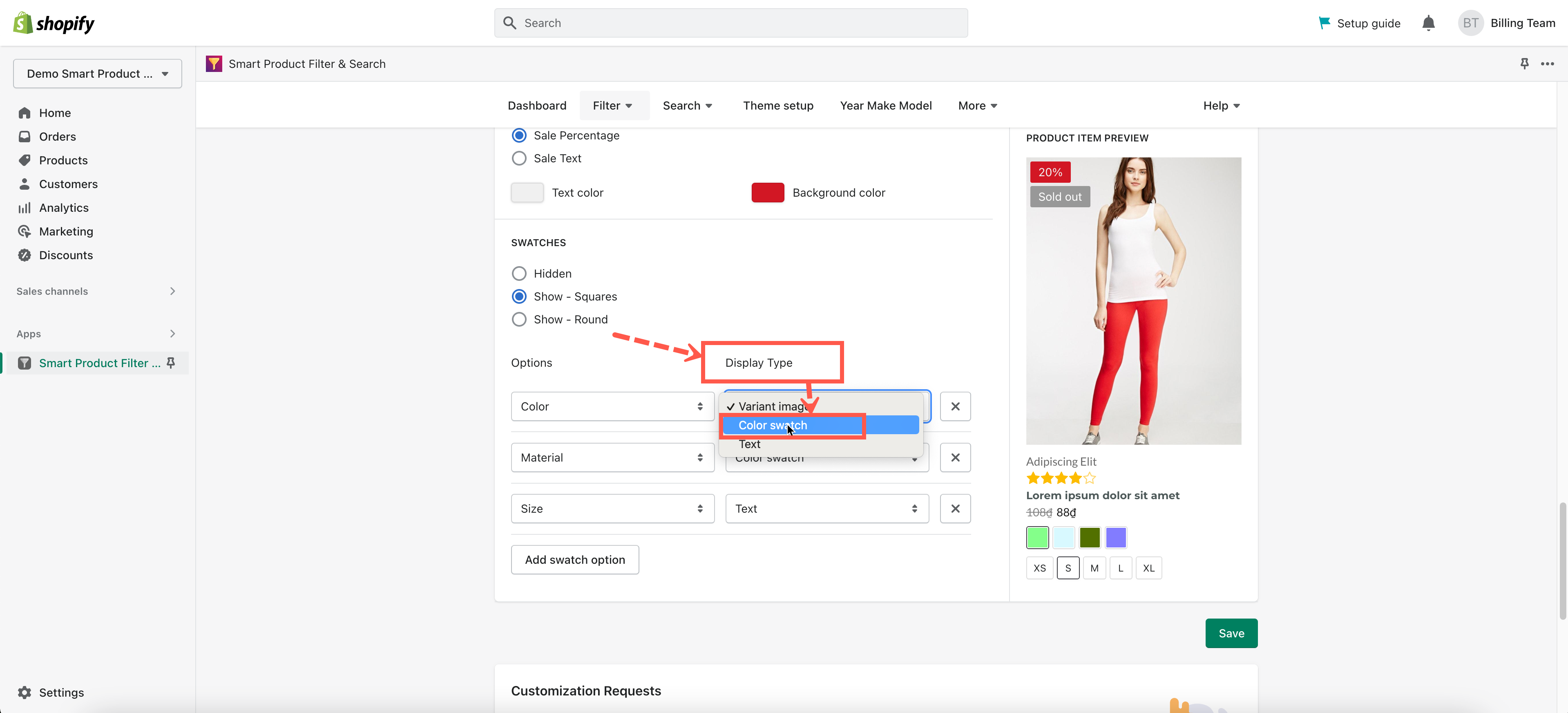Click the Add swatch option button
Screen dimensions: 1568x713
(x=574, y=559)
